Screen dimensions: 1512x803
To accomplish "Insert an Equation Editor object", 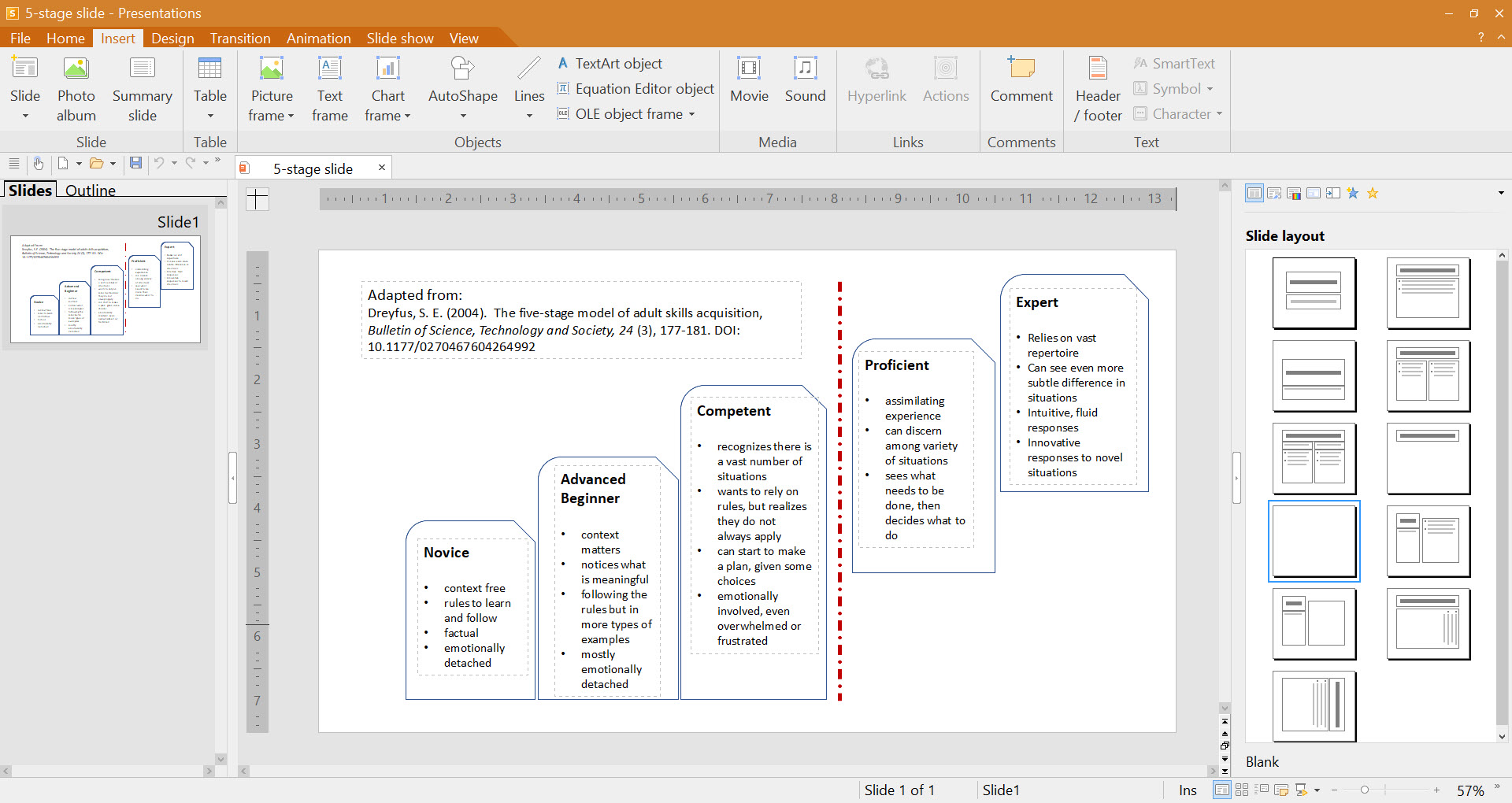I will point(636,89).
